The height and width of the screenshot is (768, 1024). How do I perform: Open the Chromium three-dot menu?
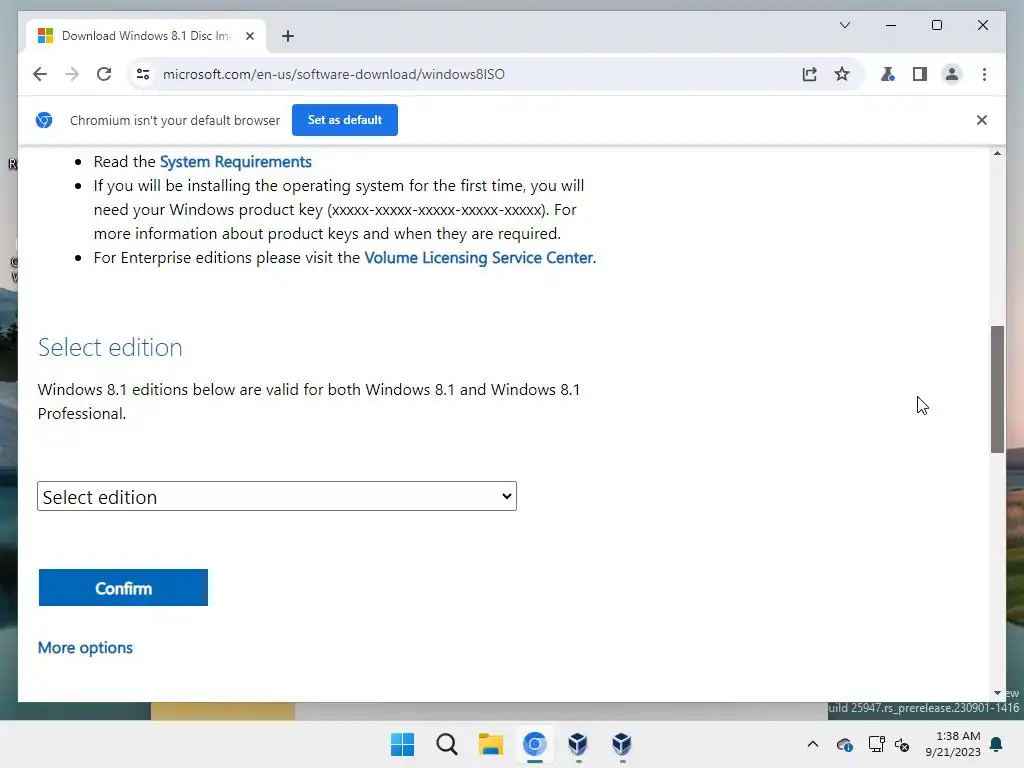[984, 74]
